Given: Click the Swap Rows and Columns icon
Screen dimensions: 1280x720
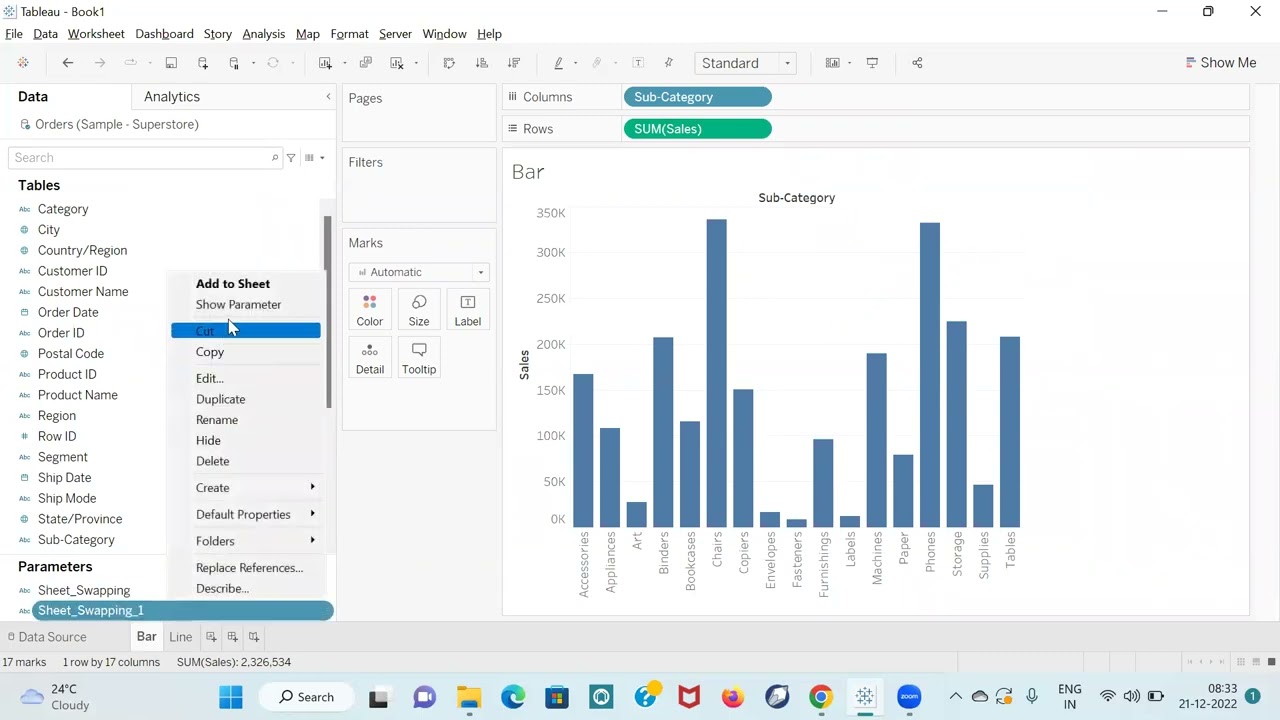Looking at the screenshot, I should pyautogui.click(x=449, y=63).
